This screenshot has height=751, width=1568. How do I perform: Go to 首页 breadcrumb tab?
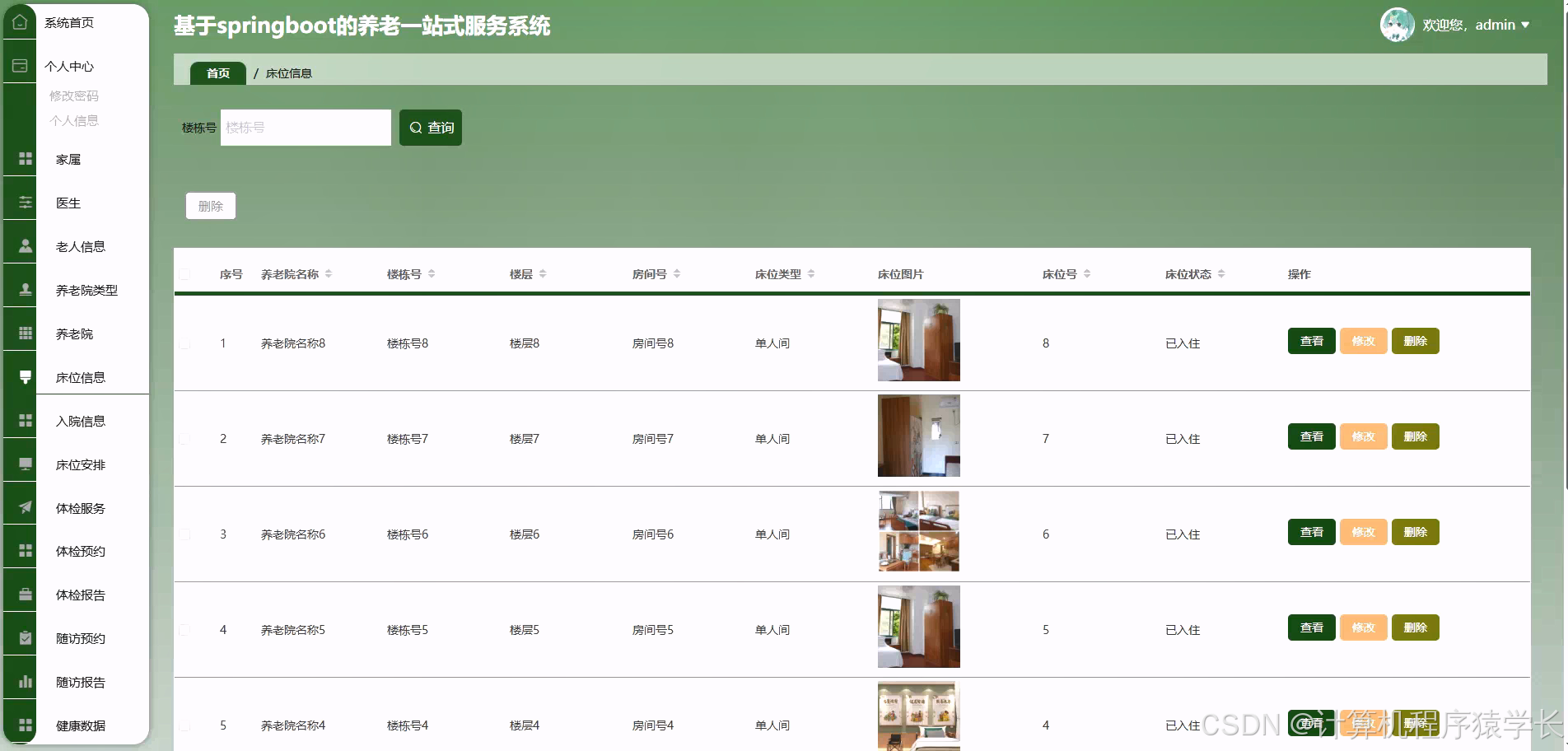point(218,73)
